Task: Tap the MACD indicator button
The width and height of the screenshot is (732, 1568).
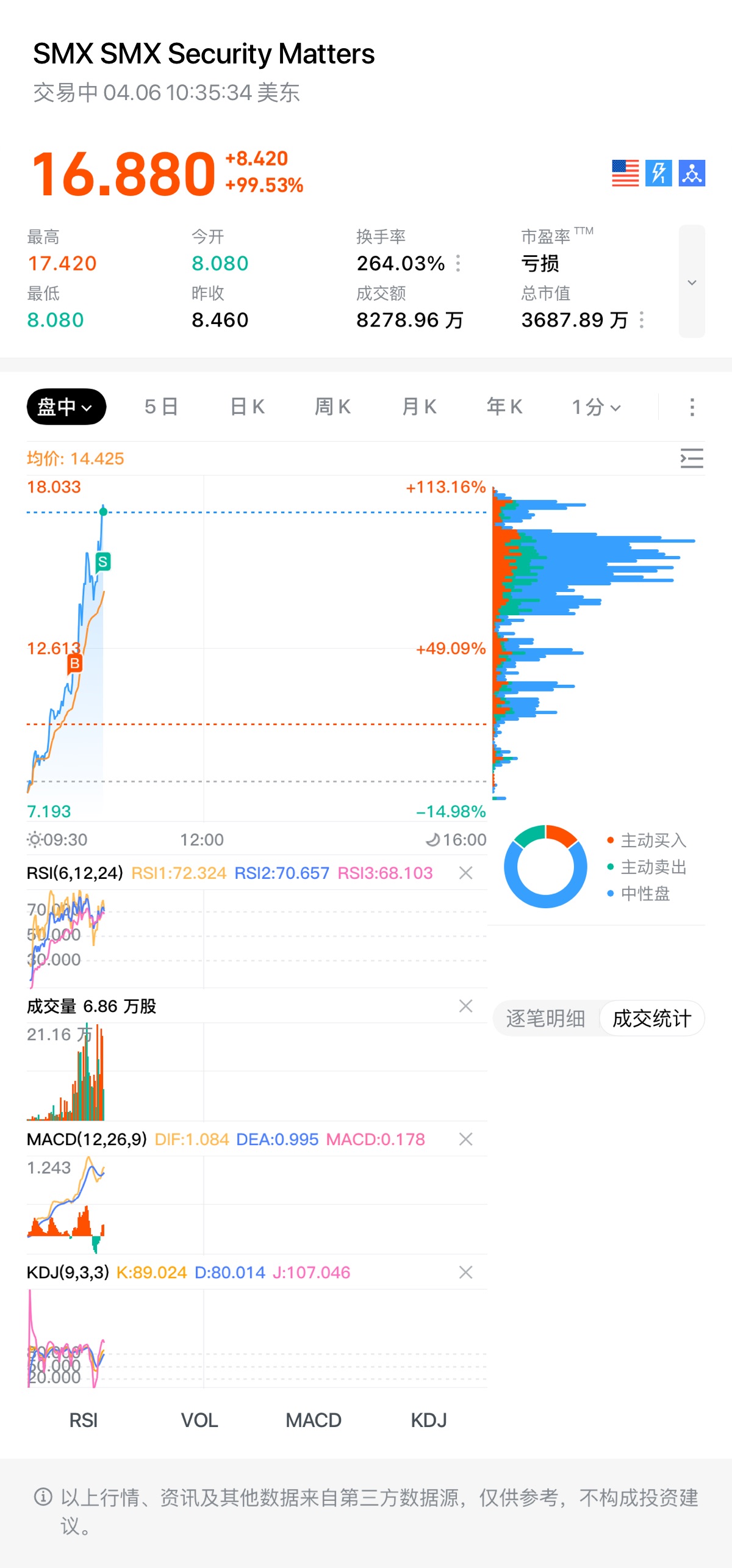Action: [314, 1420]
